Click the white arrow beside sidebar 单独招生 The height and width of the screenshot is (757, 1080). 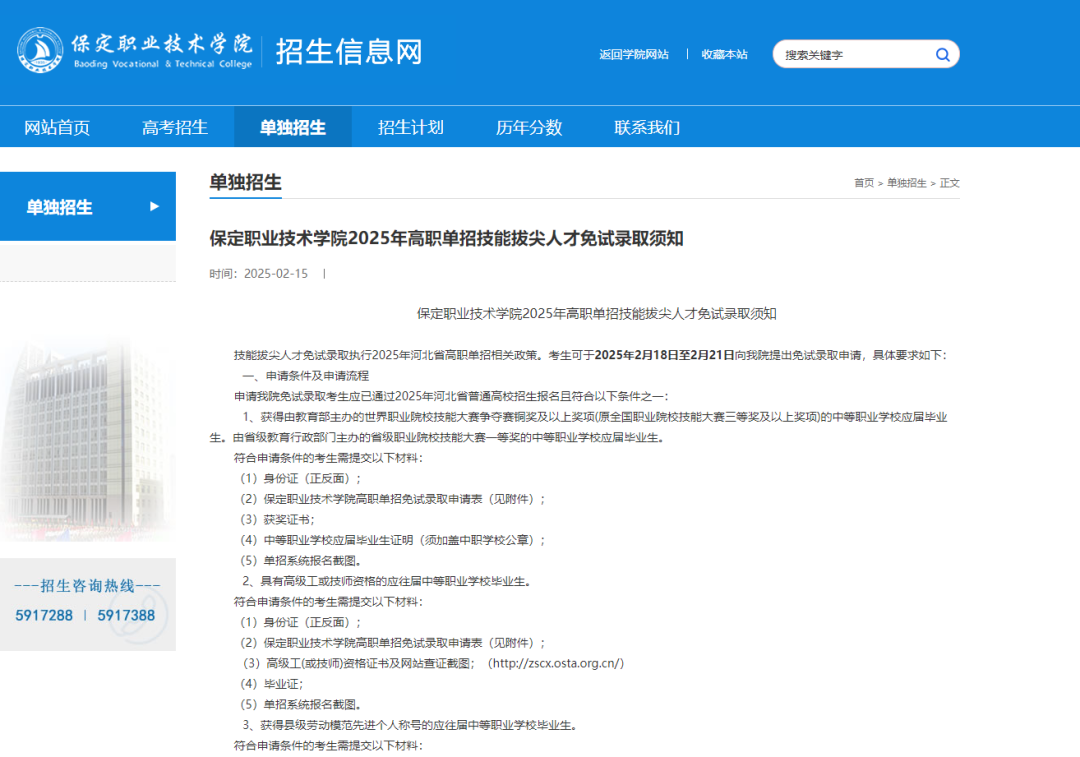click(x=155, y=207)
